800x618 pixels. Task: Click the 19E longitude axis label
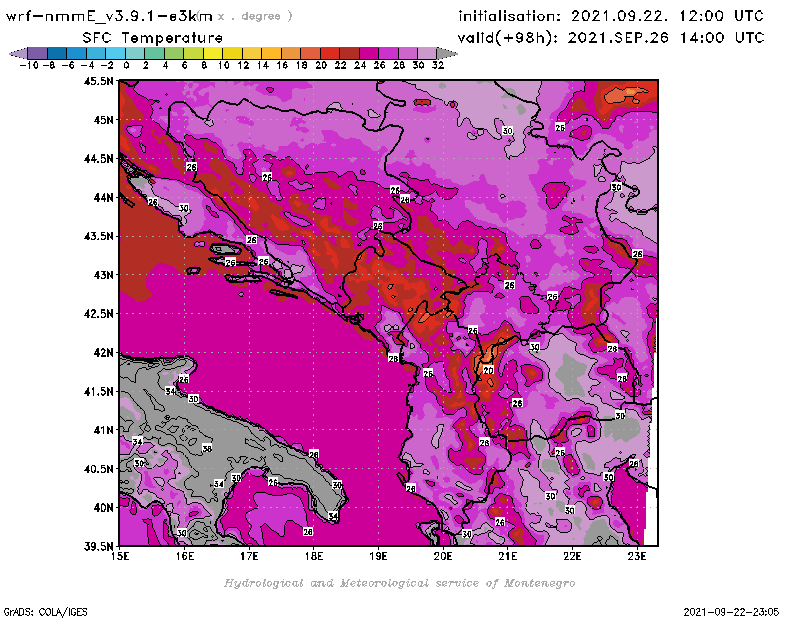378,556
